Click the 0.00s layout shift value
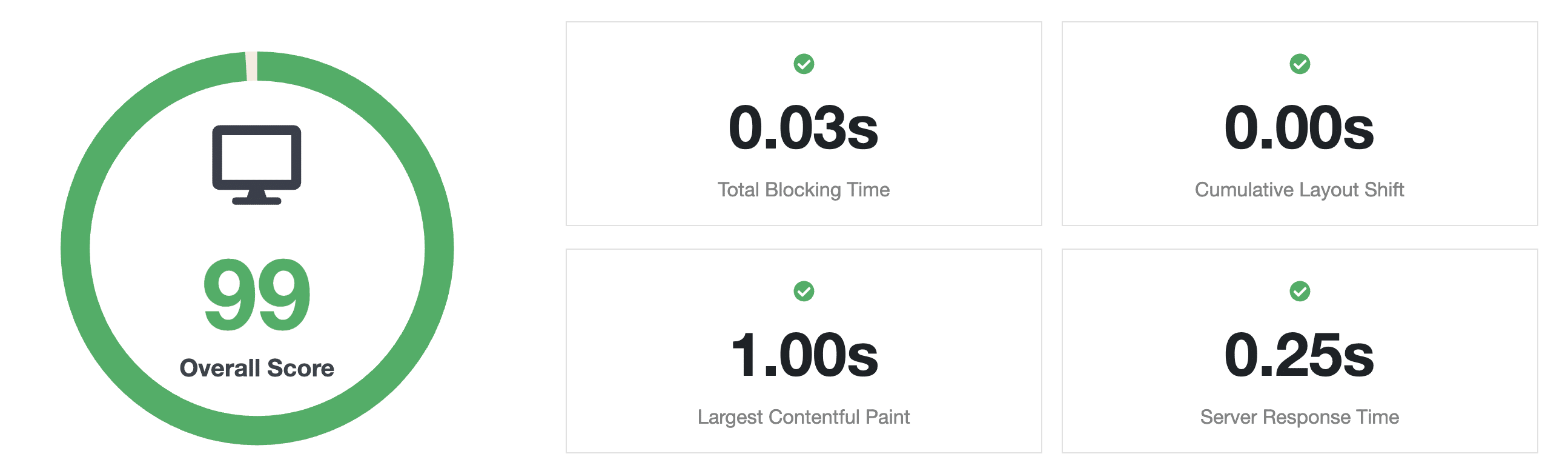The height and width of the screenshot is (471, 1568). (x=1300, y=128)
